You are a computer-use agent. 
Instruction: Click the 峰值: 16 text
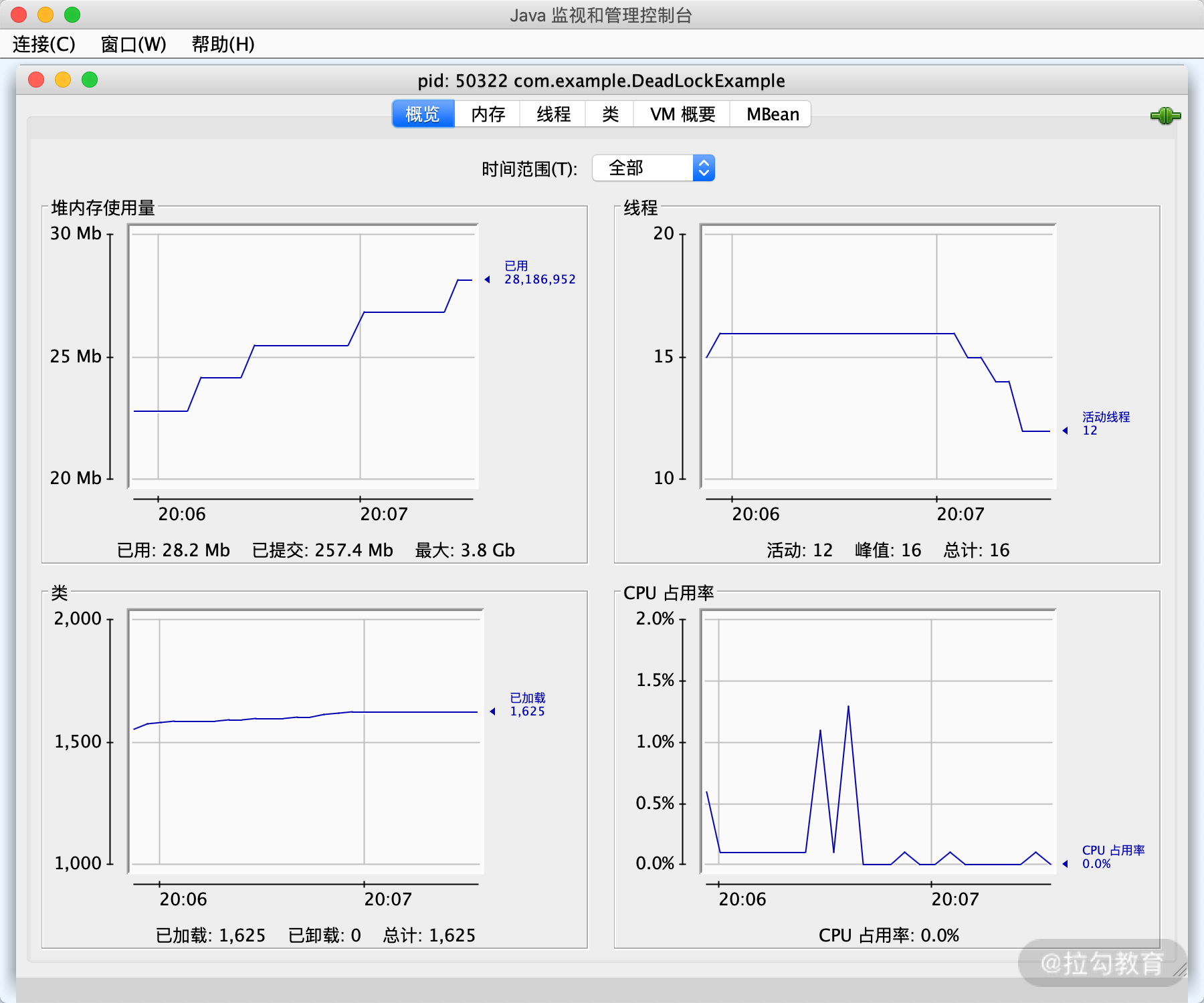coord(888,550)
